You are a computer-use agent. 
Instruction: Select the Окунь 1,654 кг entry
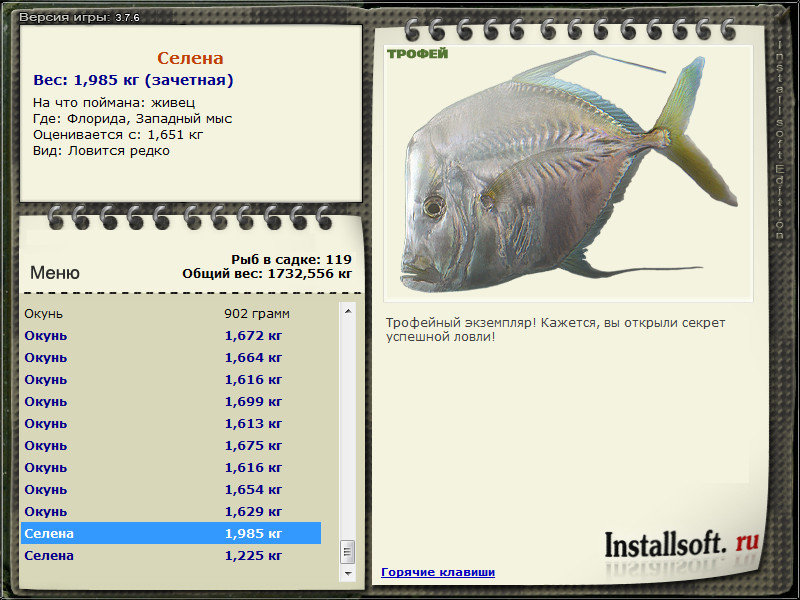[171, 489]
